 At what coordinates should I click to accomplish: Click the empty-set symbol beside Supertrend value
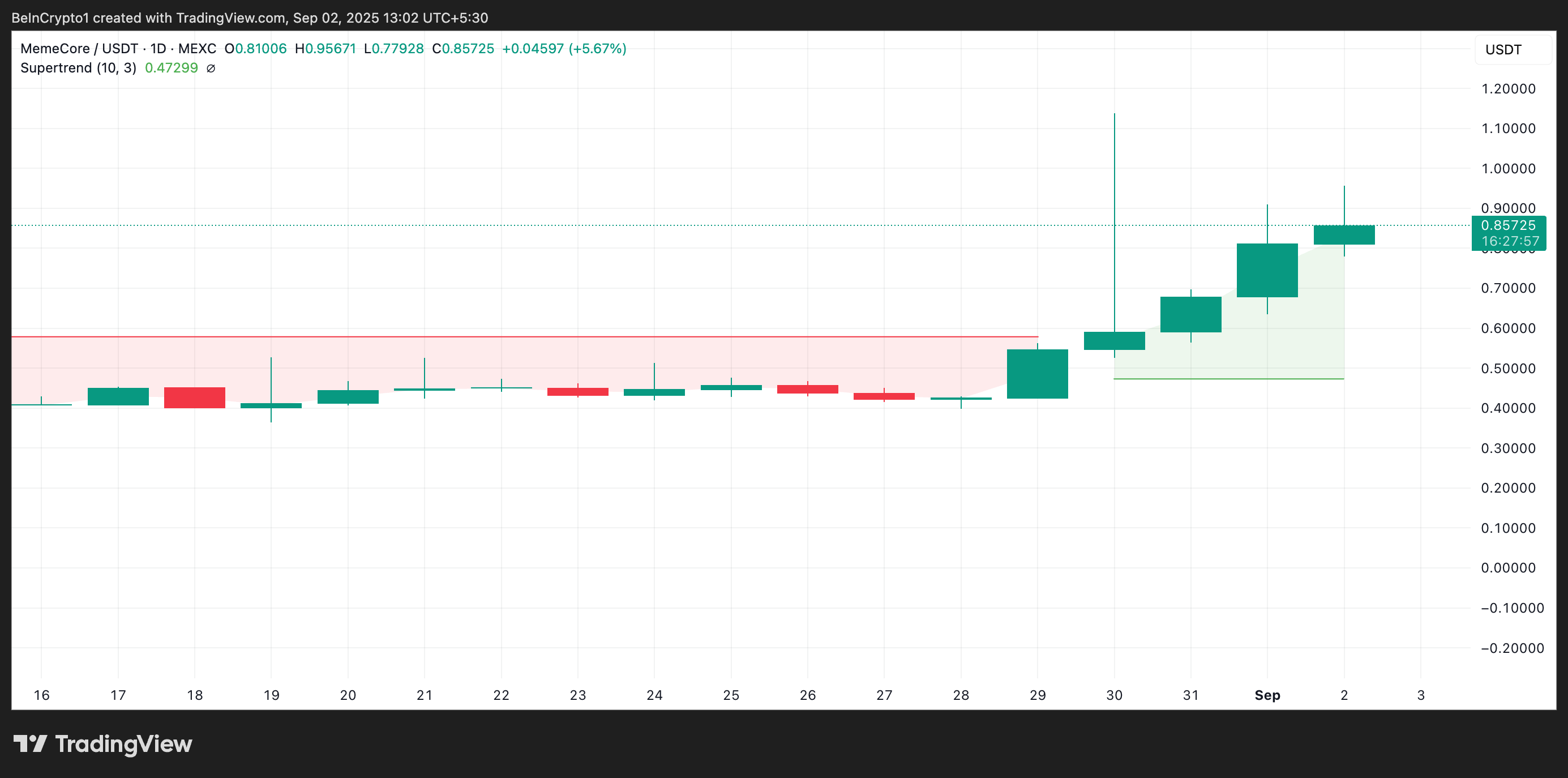(x=211, y=68)
